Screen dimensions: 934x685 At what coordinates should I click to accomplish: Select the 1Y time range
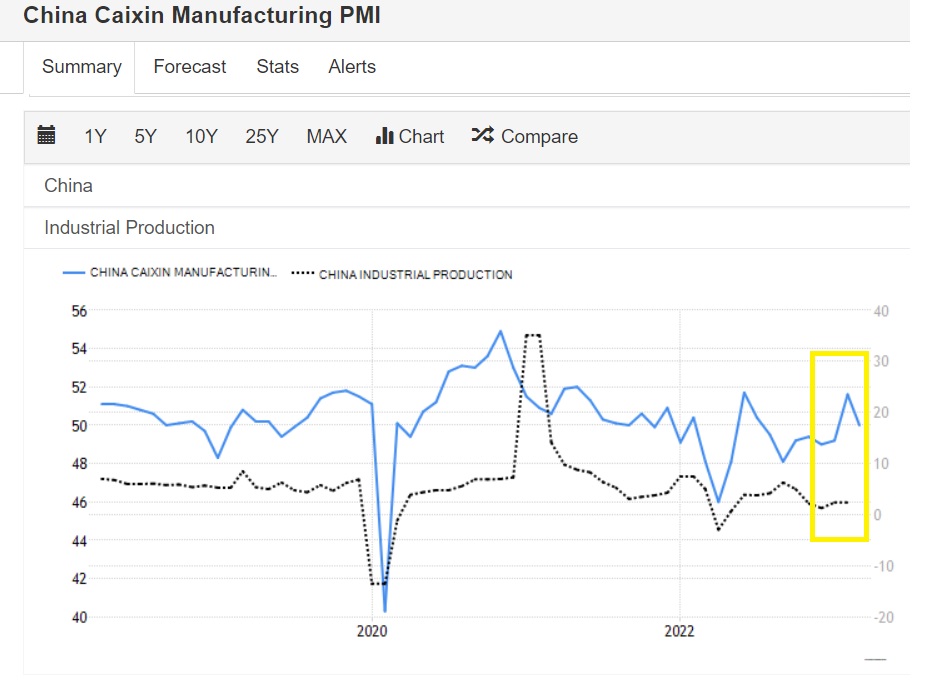(x=95, y=136)
